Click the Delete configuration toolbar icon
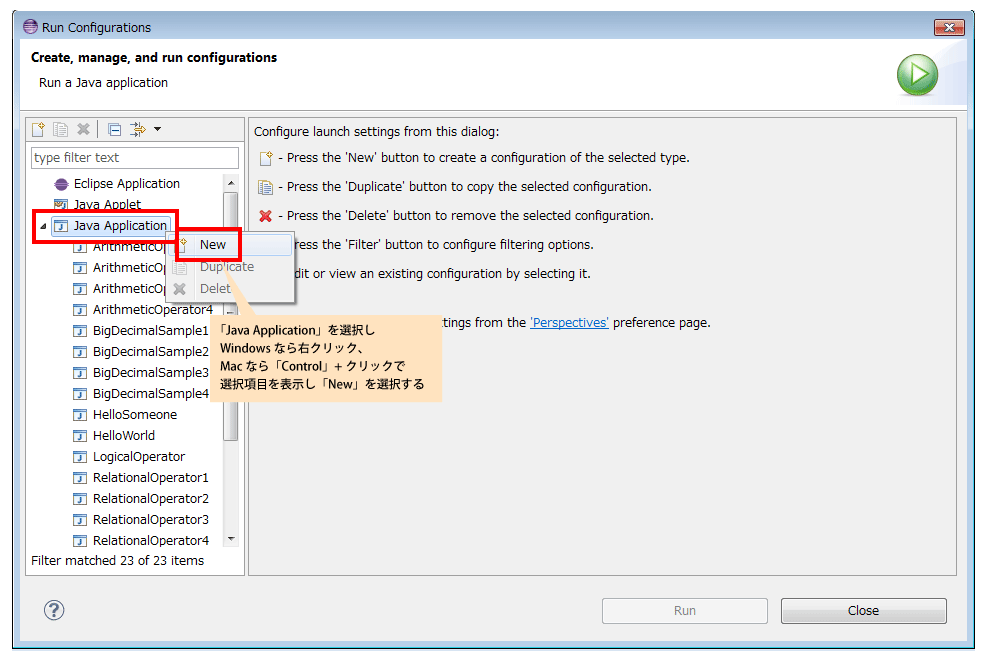Image resolution: width=985 pixels, height=661 pixels. (84, 129)
